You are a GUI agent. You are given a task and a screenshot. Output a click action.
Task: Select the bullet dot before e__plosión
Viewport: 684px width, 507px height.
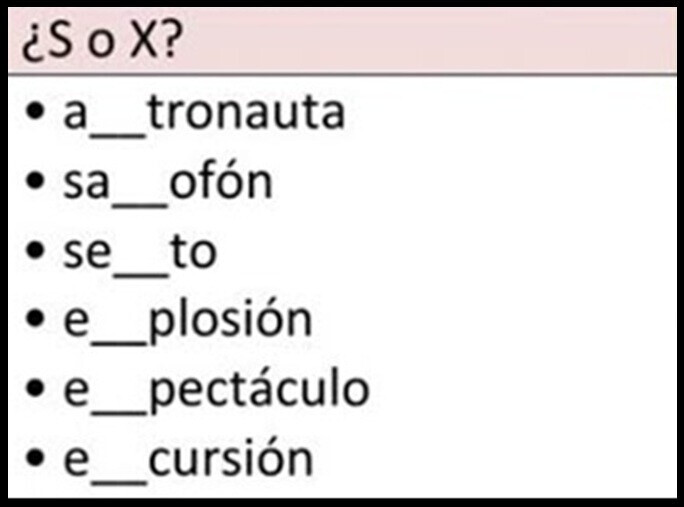(35, 319)
